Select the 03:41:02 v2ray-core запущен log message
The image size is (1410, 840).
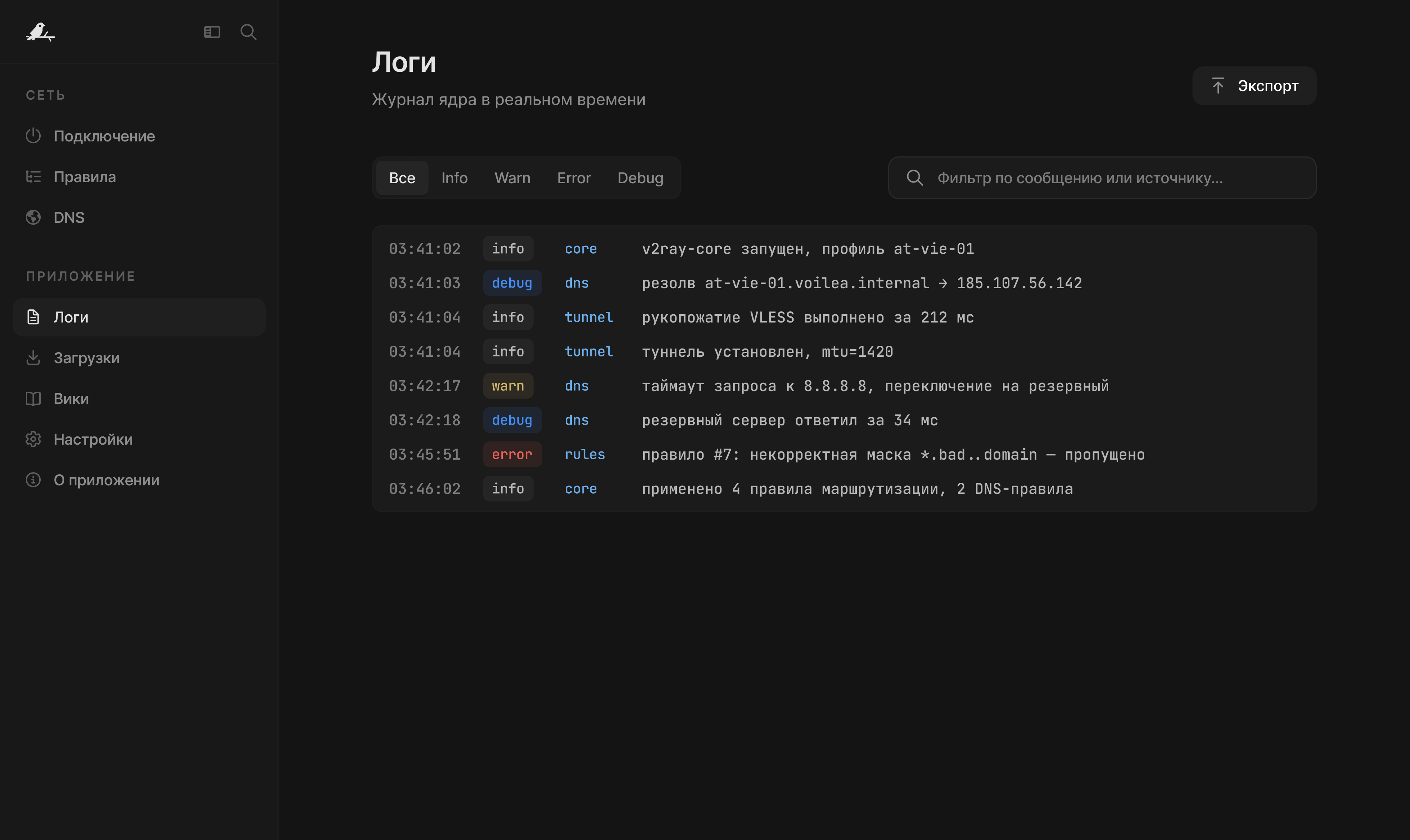click(x=808, y=249)
